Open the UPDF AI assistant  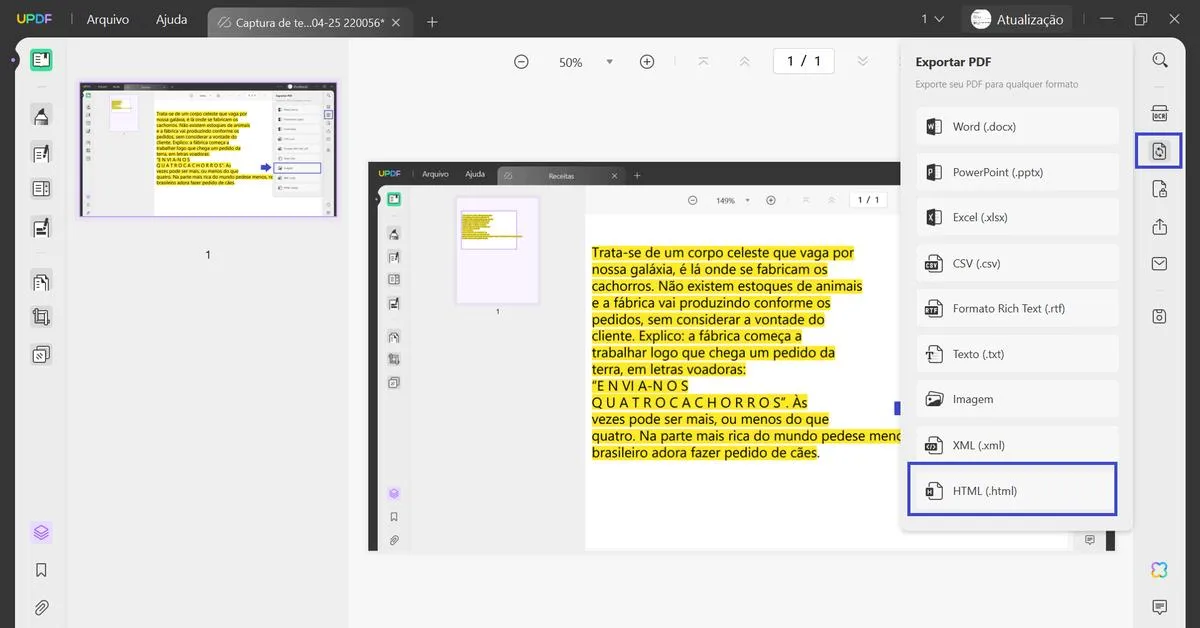coord(1157,569)
